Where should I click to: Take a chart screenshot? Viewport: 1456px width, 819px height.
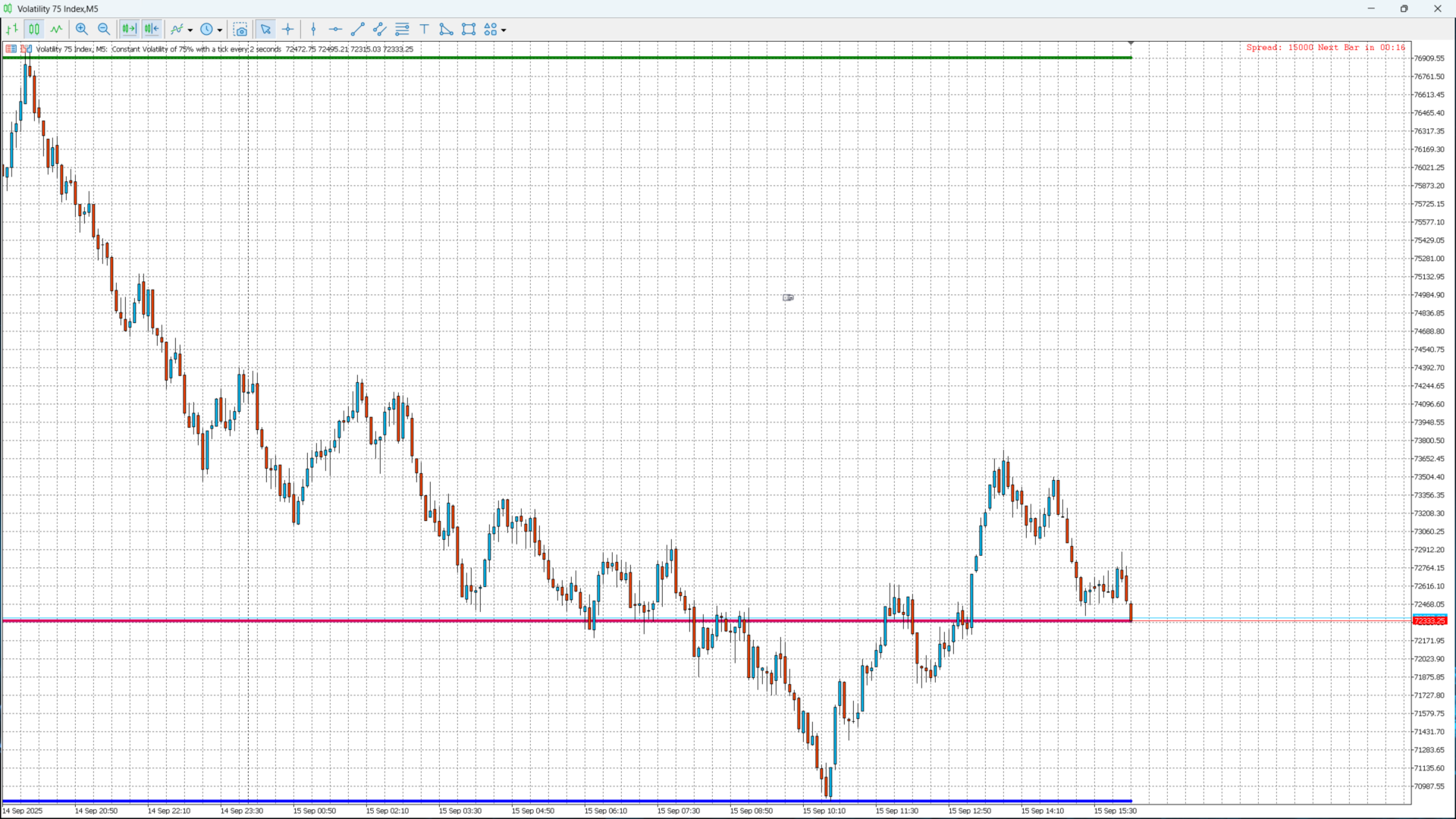pyautogui.click(x=240, y=30)
